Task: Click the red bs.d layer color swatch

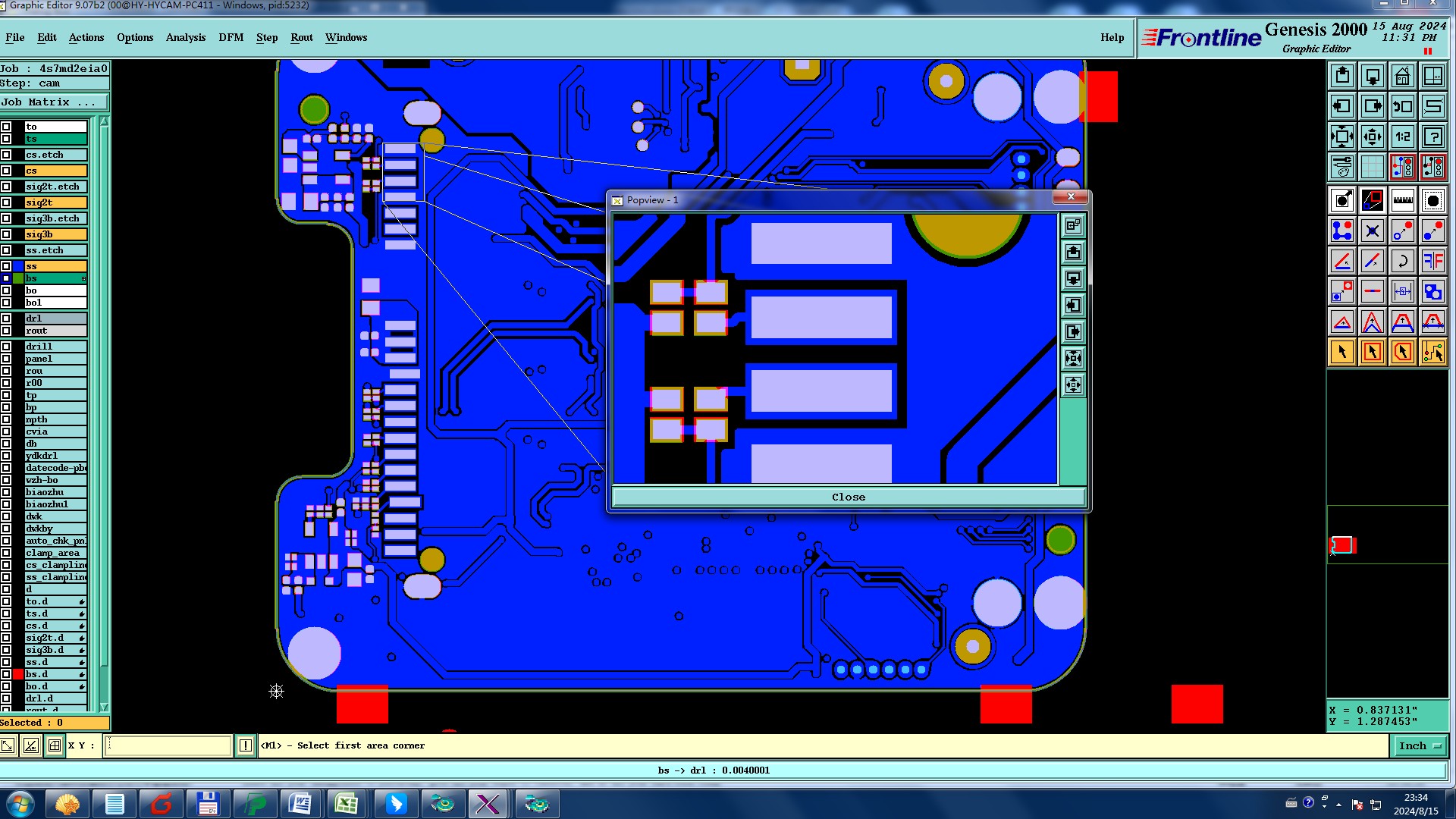Action: point(18,674)
